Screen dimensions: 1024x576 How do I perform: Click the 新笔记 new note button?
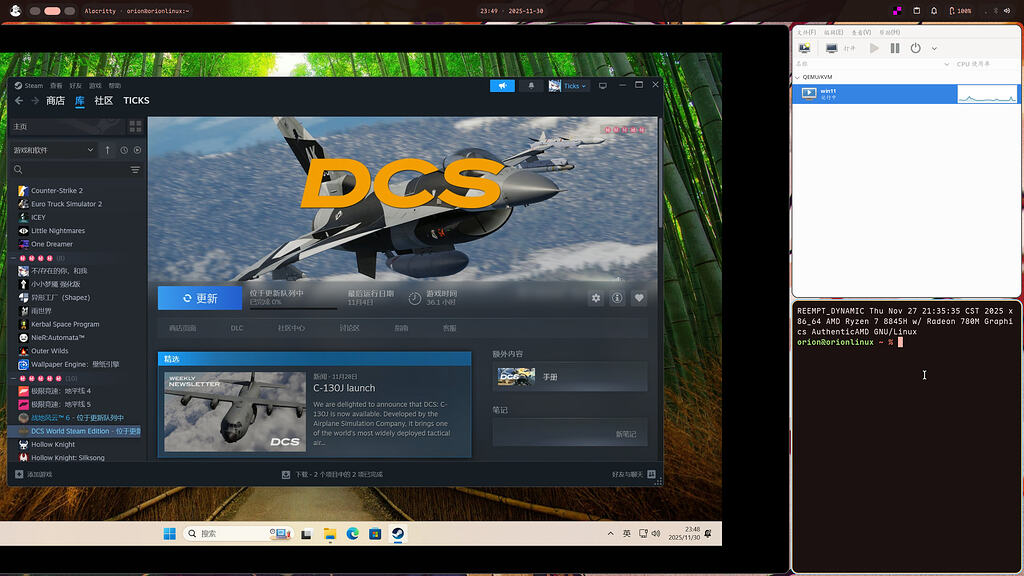626,434
